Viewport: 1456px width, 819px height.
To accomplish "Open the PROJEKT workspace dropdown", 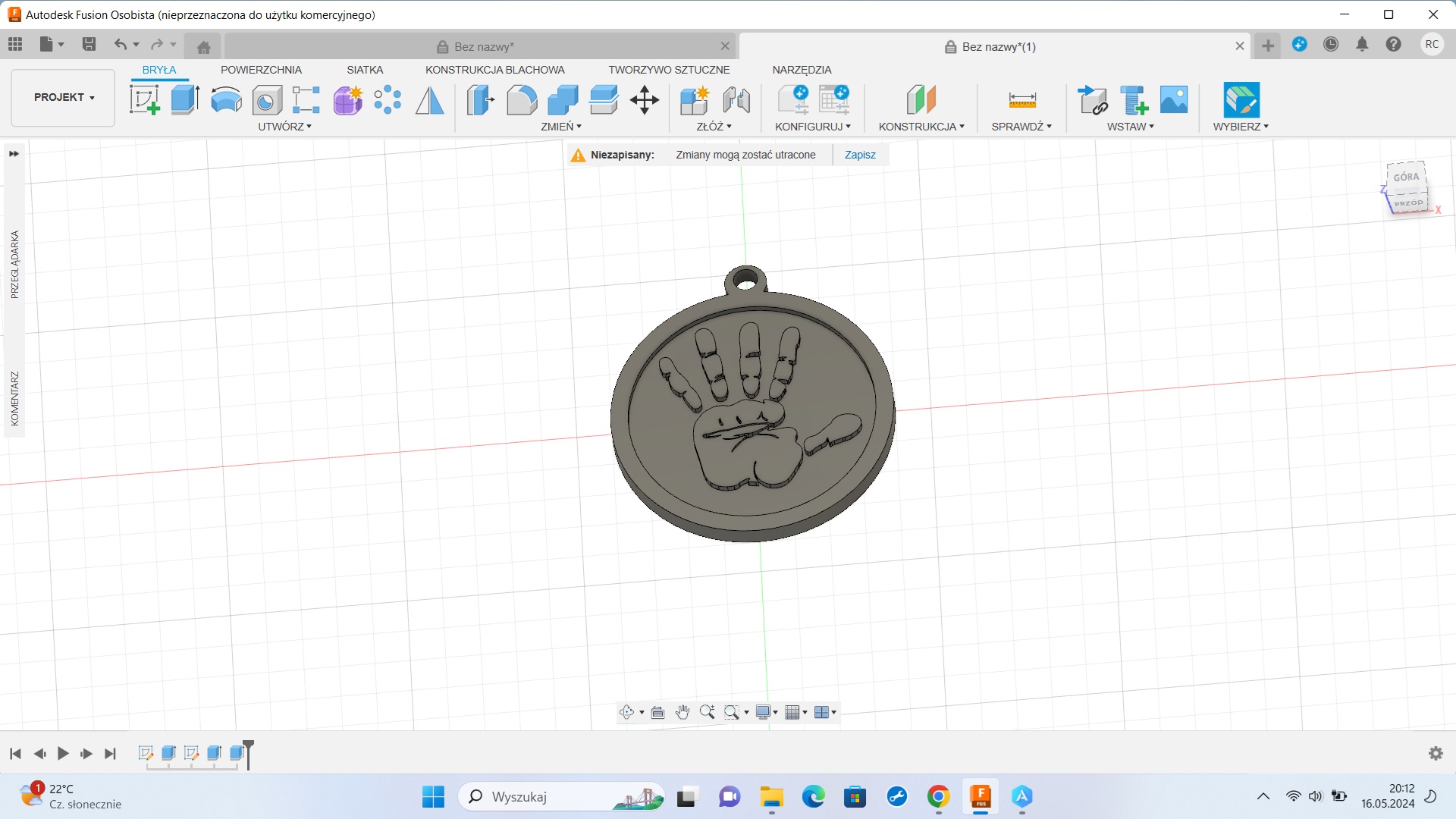I will (x=64, y=97).
